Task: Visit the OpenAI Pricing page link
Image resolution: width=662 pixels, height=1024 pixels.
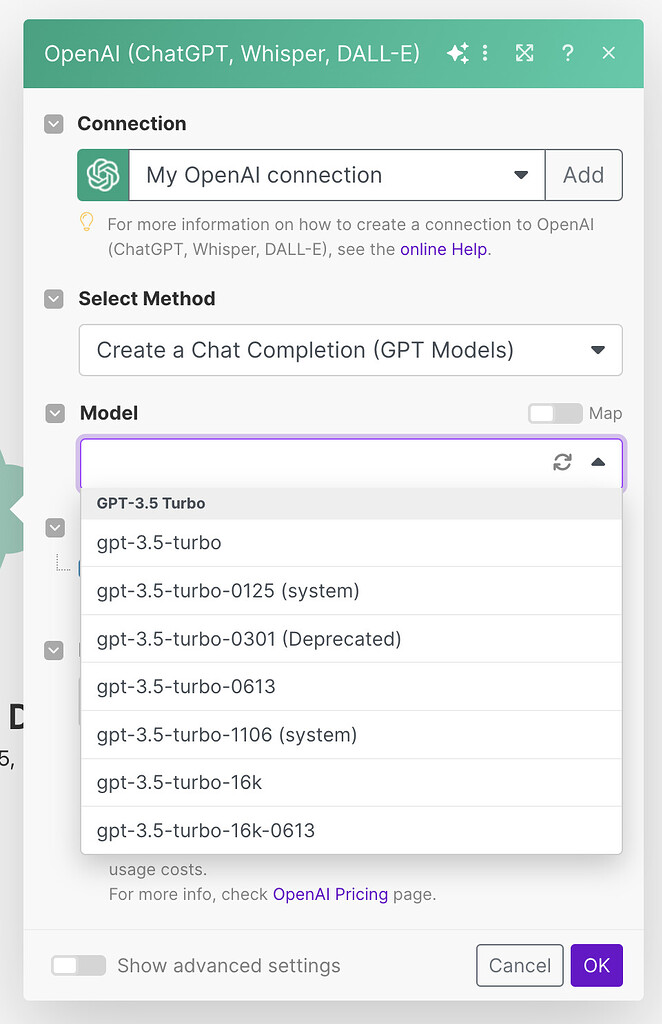Action: click(x=330, y=894)
